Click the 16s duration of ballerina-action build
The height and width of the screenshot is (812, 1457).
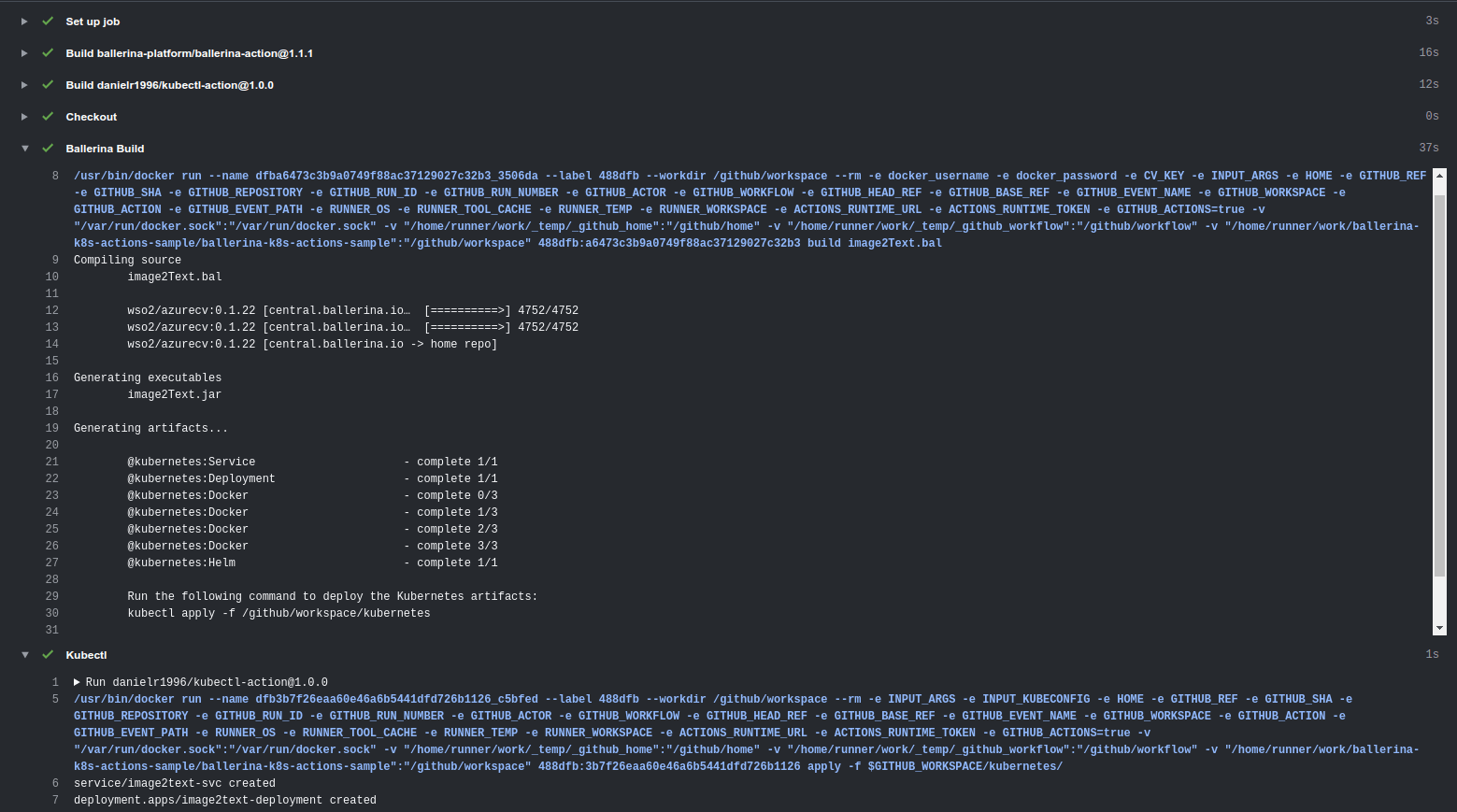pyautogui.click(x=1429, y=52)
